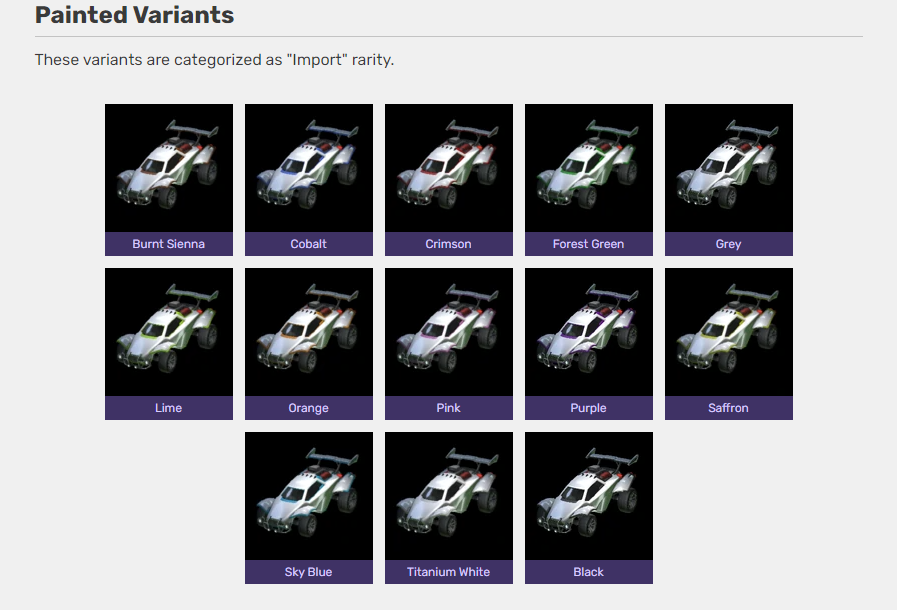Click the Burnt Sienna caption text
This screenshot has width=897, height=610.
pyautogui.click(x=168, y=244)
